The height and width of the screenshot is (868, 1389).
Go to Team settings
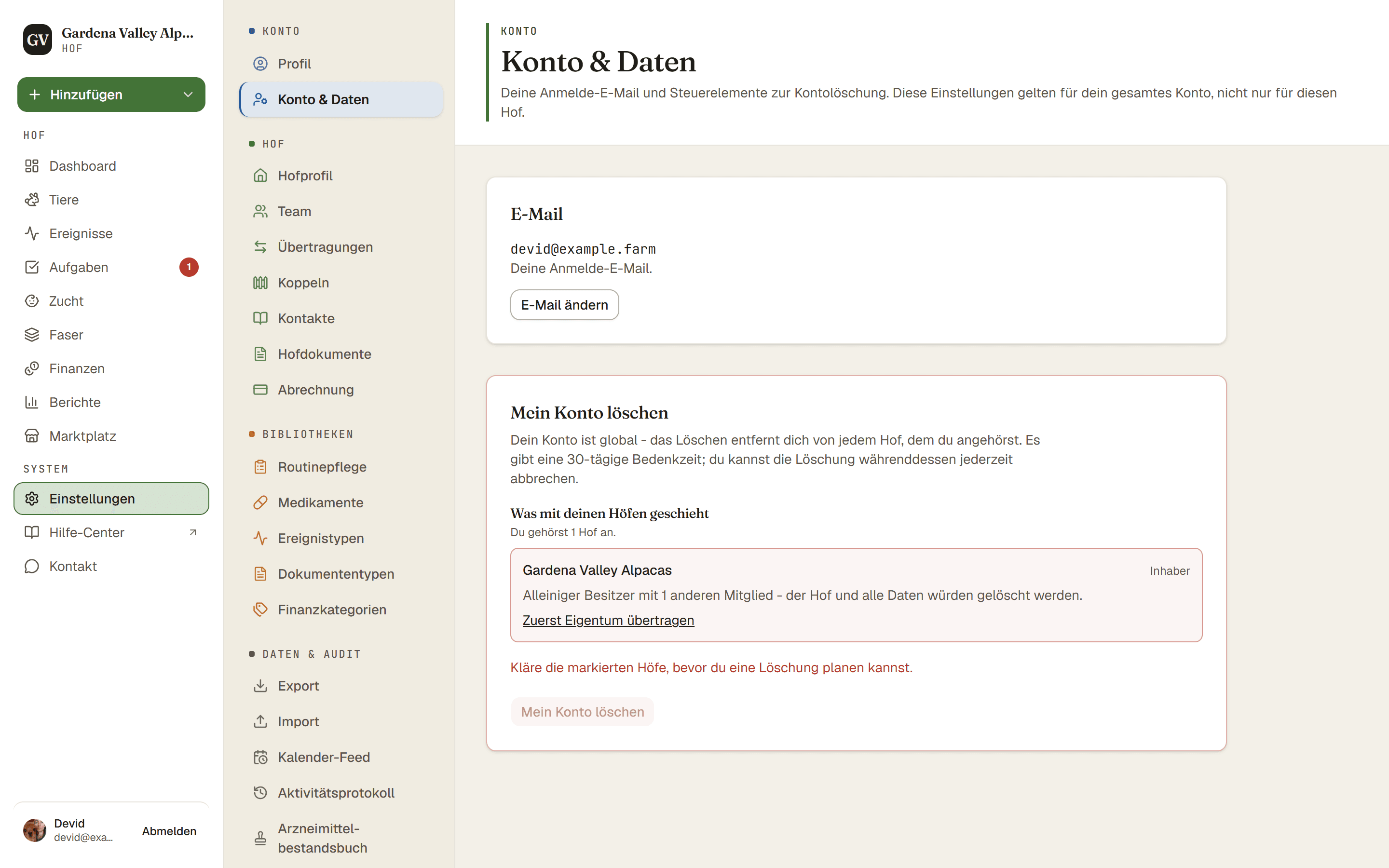(x=341, y=211)
